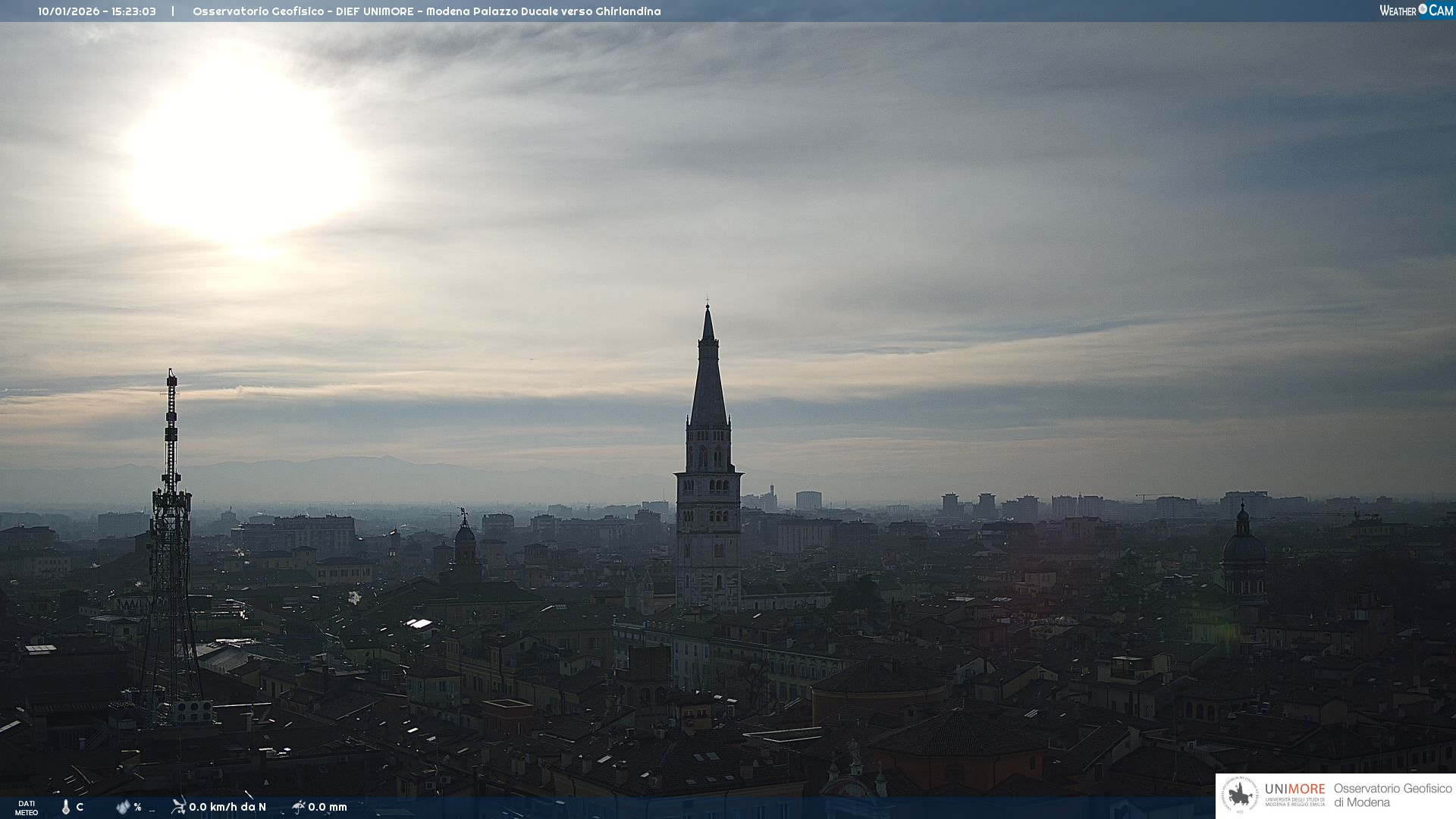This screenshot has height=819, width=1456.
Task: Click the WeatherCAM logo
Action: tap(1416, 11)
